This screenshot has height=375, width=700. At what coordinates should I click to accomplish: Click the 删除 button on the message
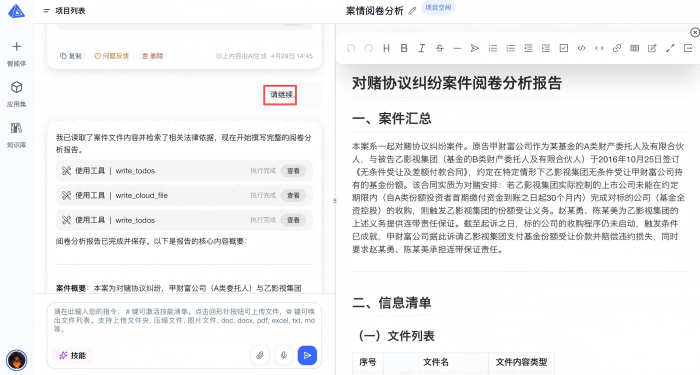pyautogui.click(x=152, y=56)
